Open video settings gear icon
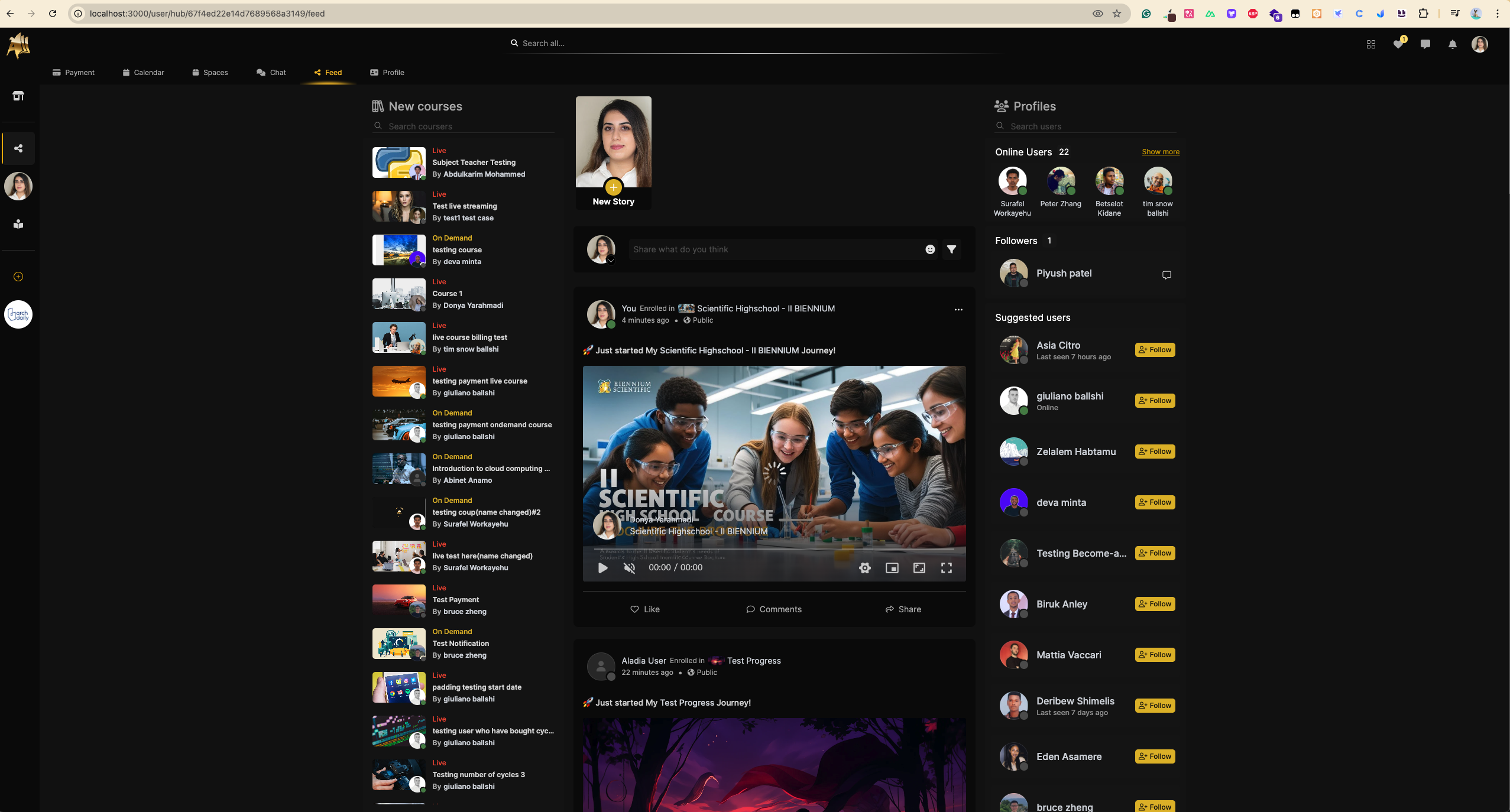The image size is (1510, 812). tap(864, 568)
